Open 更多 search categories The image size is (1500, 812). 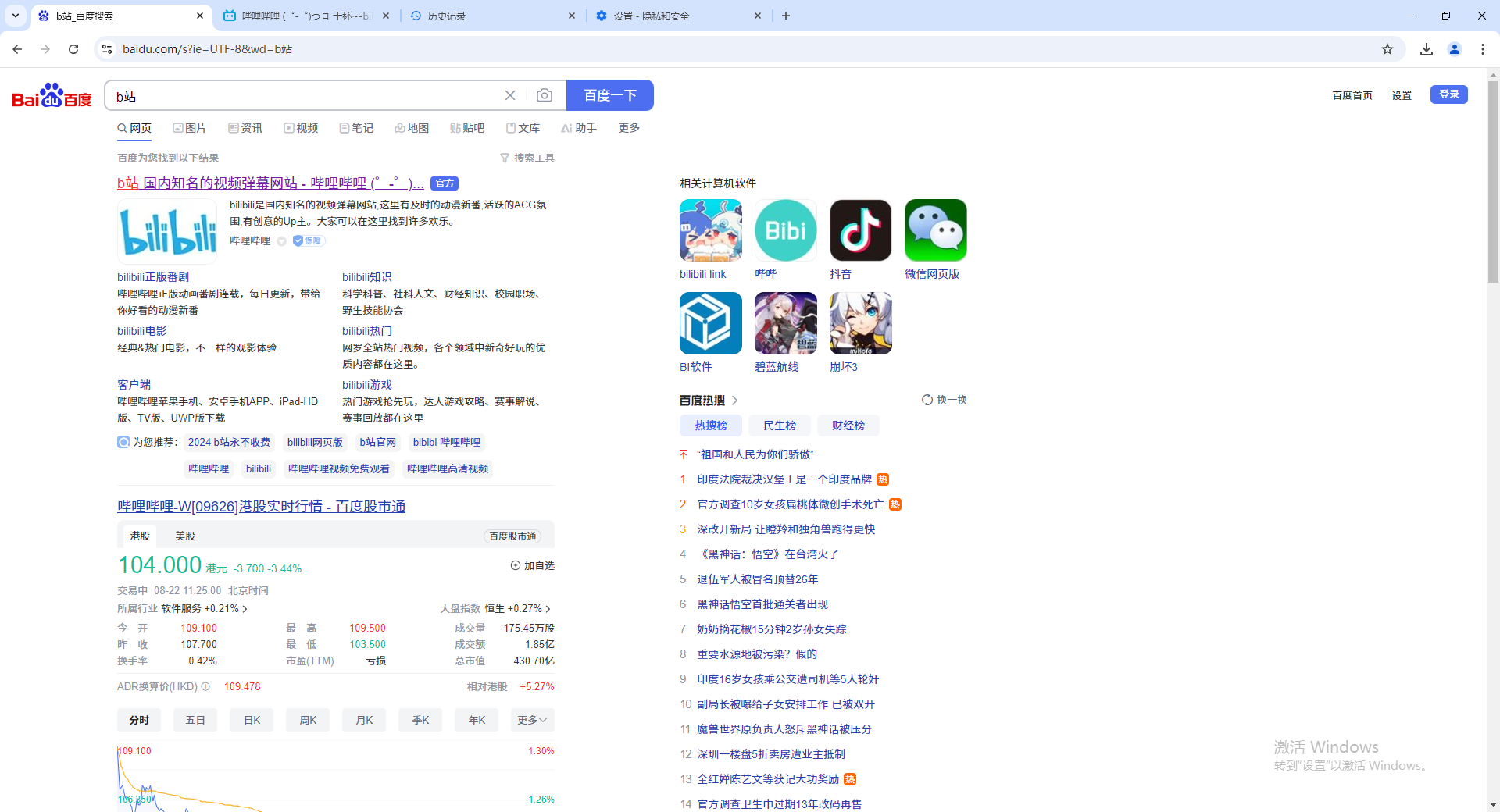click(x=629, y=128)
